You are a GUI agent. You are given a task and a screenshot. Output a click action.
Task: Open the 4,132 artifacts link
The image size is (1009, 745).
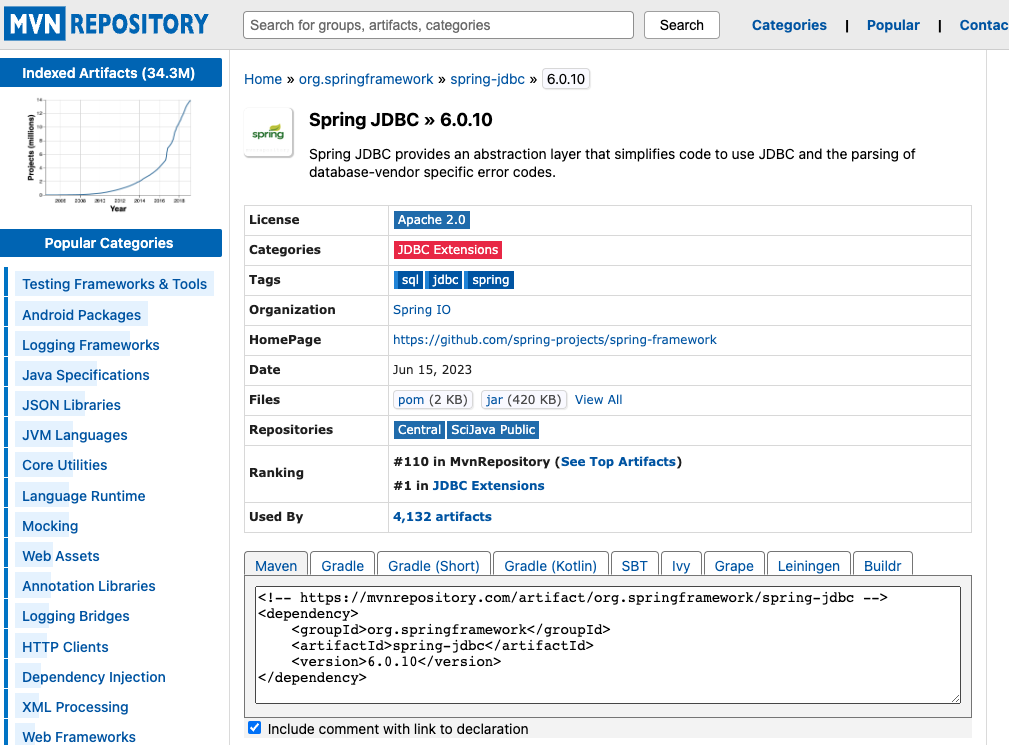442,517
